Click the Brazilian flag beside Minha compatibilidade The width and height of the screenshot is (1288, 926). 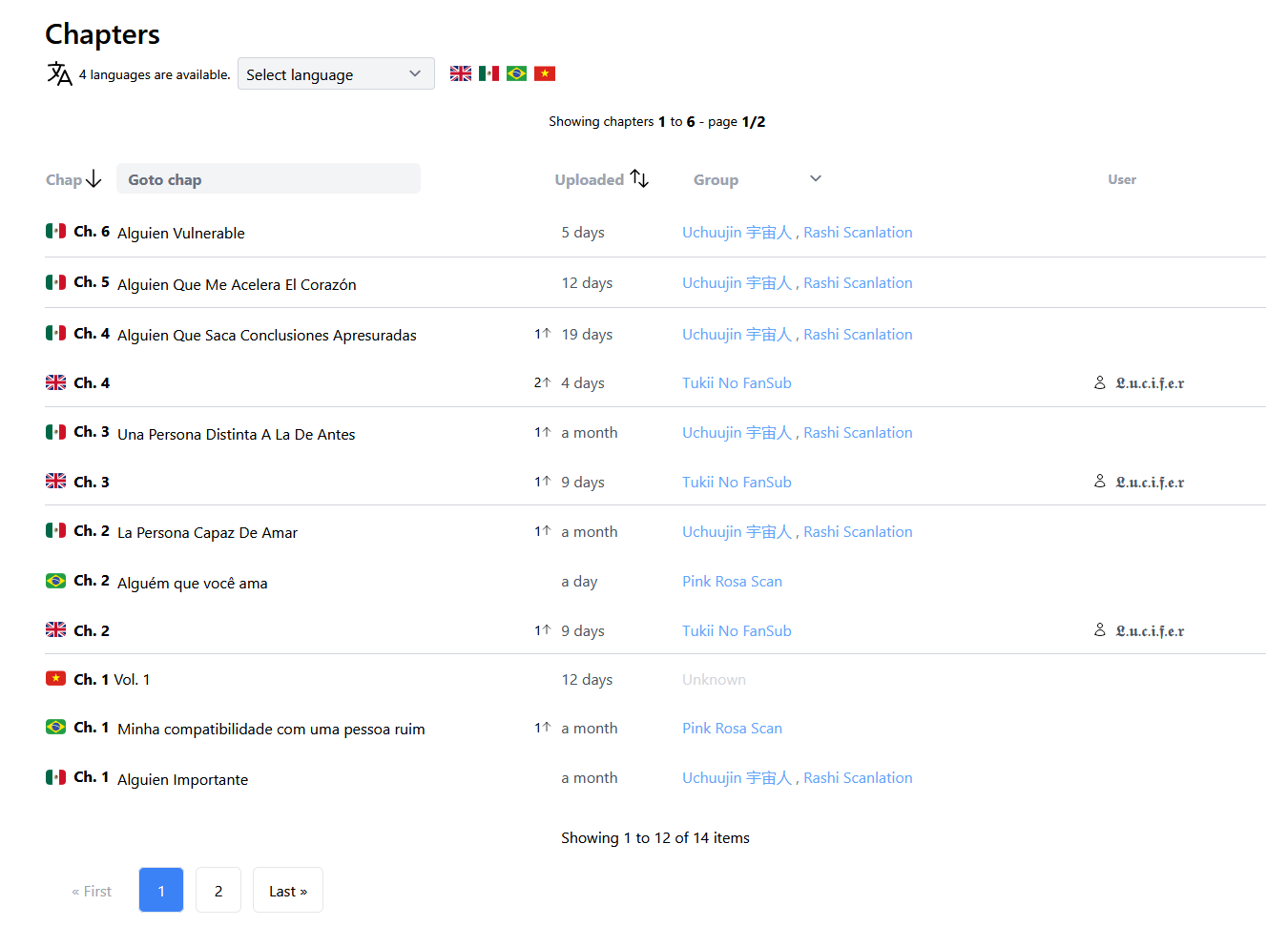coord(55,727)
